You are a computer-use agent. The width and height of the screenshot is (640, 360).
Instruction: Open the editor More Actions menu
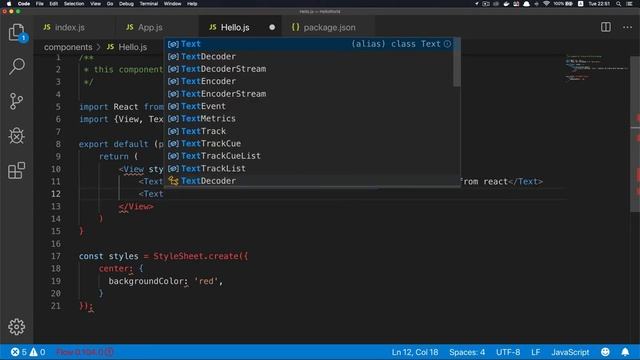click(627, 27)
